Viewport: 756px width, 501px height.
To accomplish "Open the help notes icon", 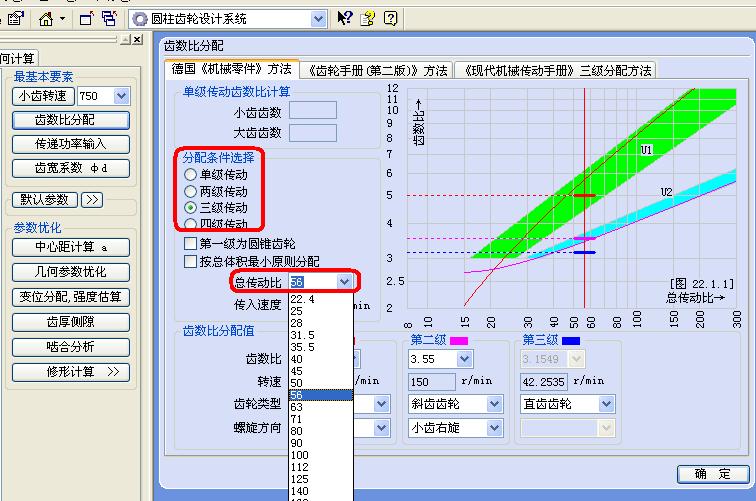I will pyautogui.click(x=368, y=19).
